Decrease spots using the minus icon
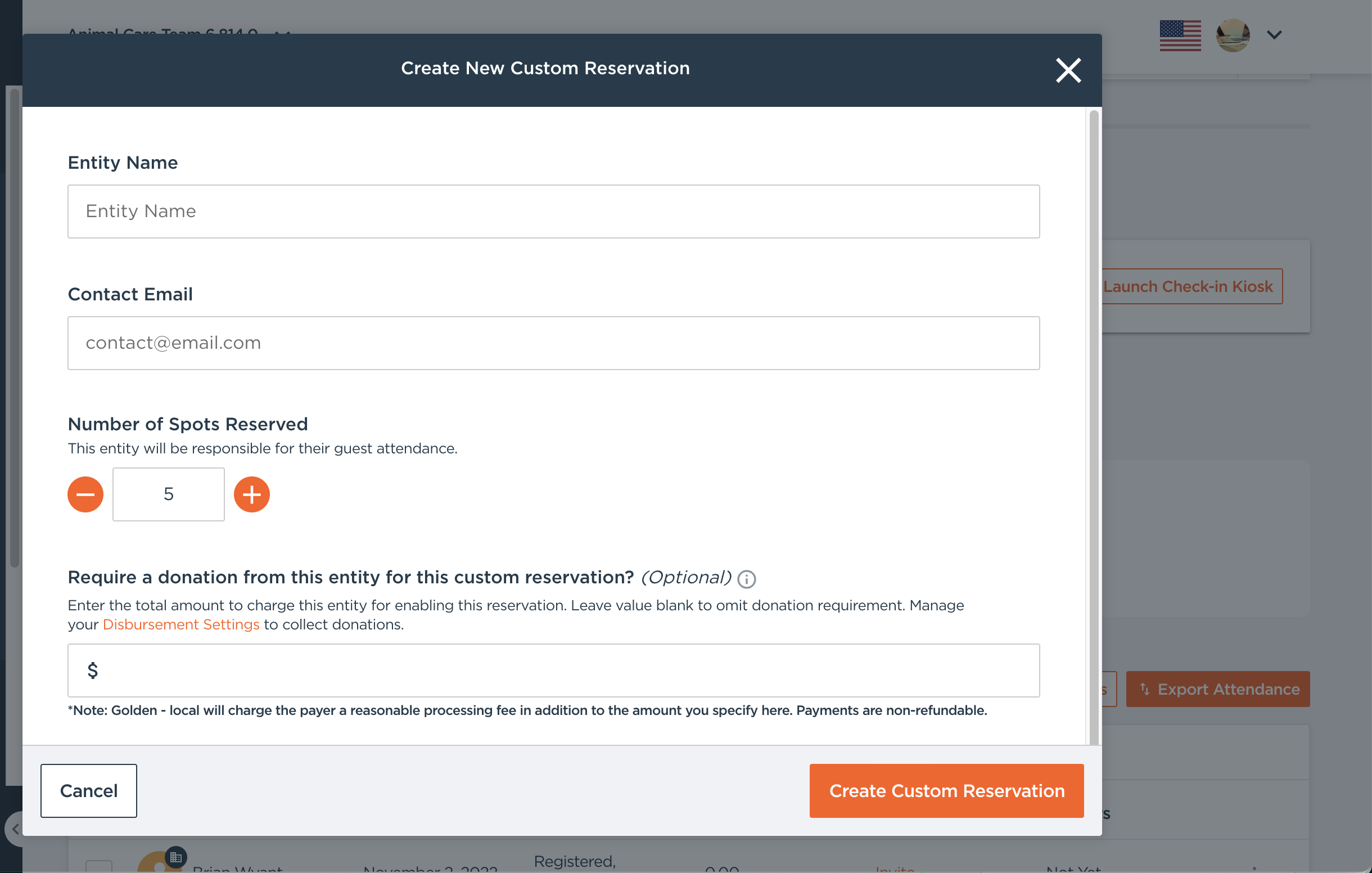This screenshot has height=873, width=1372. [85, 494]
